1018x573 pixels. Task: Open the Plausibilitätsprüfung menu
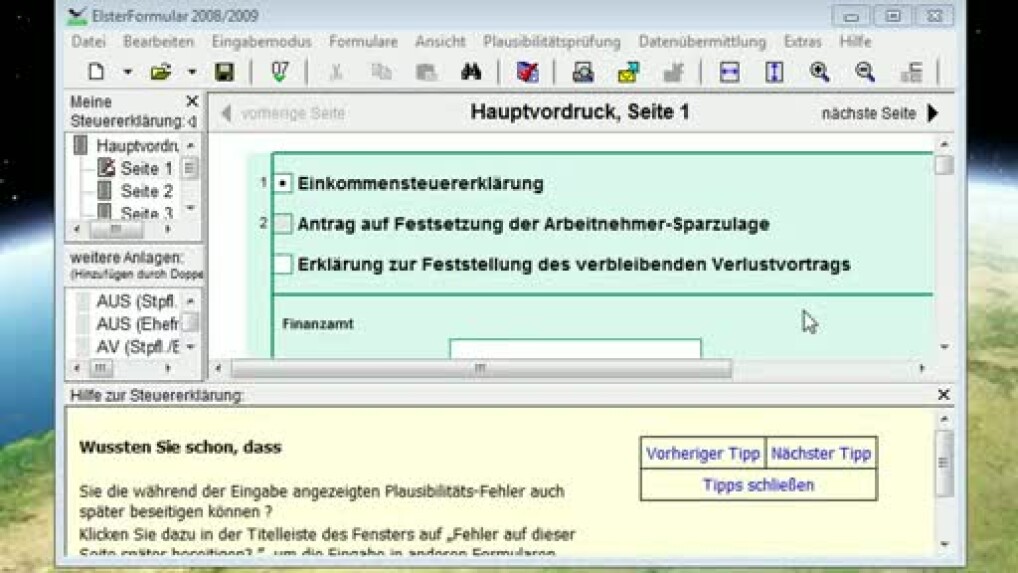click(x=551, y=42)
